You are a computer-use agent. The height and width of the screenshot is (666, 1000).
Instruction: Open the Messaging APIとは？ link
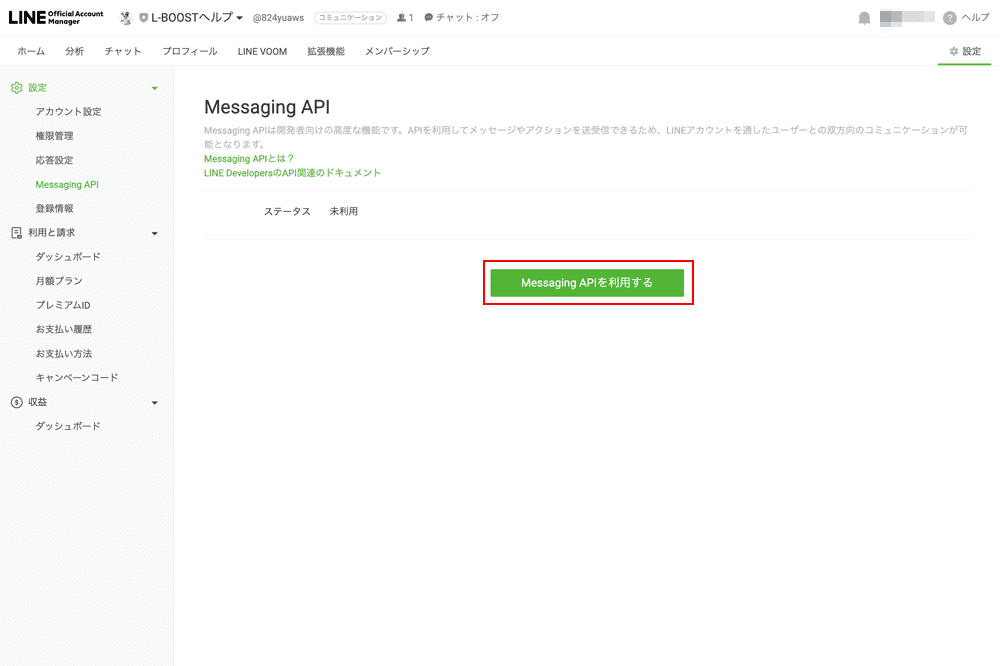249,158
